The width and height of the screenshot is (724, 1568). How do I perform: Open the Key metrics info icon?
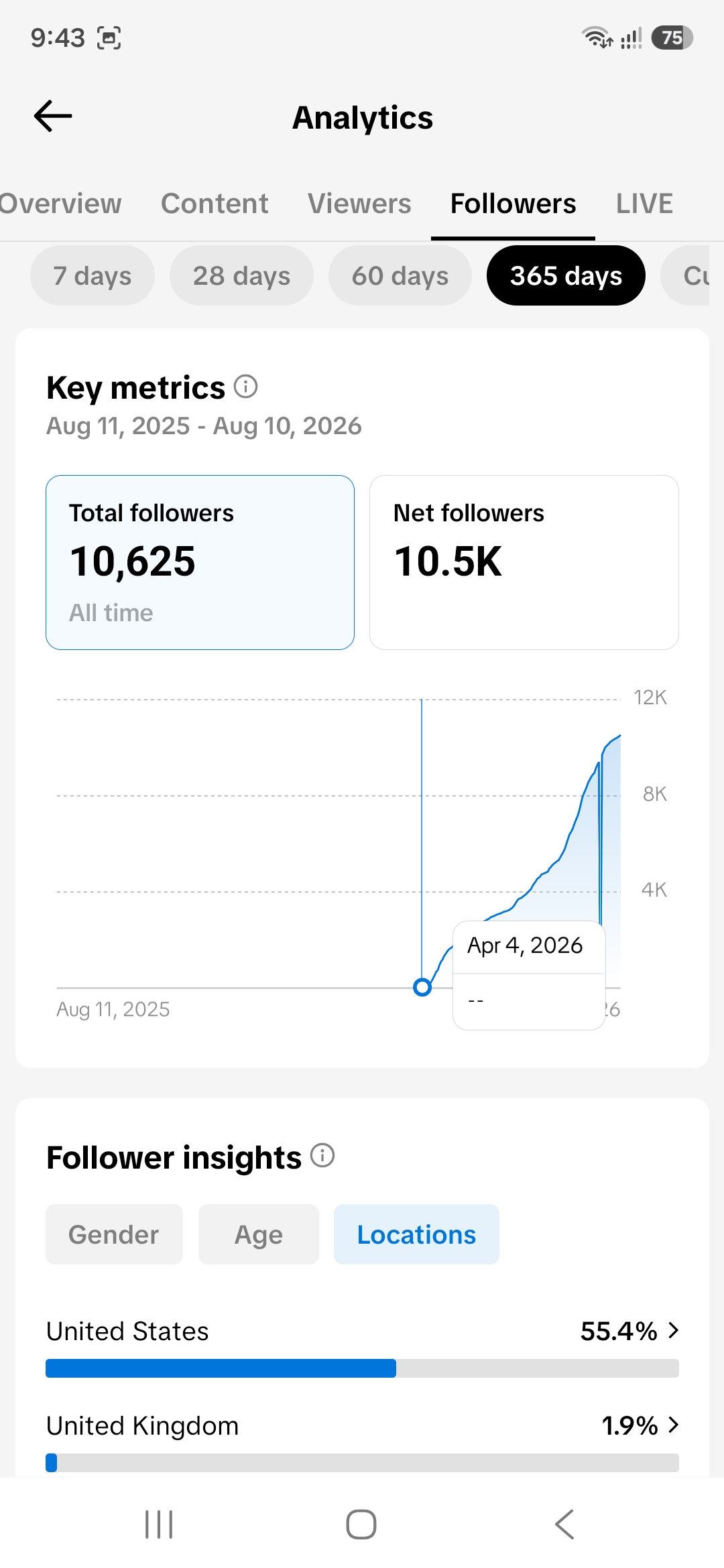tap(245, 387)
